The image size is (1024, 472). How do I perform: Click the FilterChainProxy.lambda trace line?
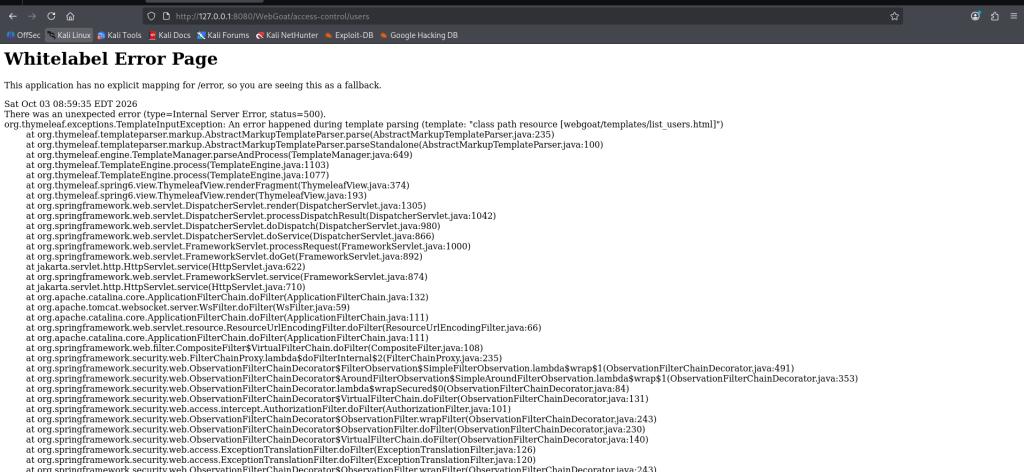[x=264, y=358]
